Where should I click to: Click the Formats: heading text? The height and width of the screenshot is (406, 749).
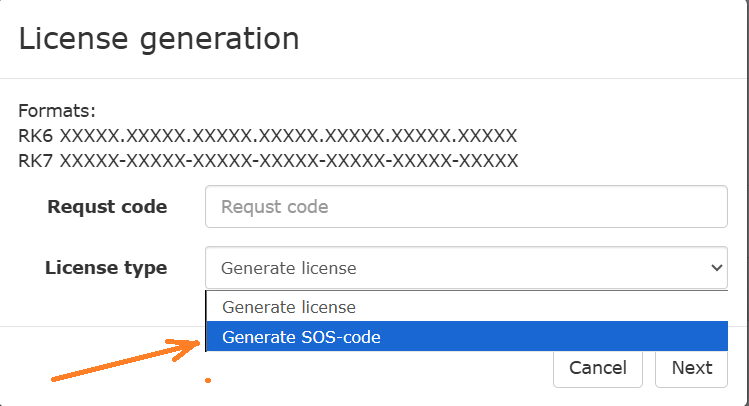point(56,111)
